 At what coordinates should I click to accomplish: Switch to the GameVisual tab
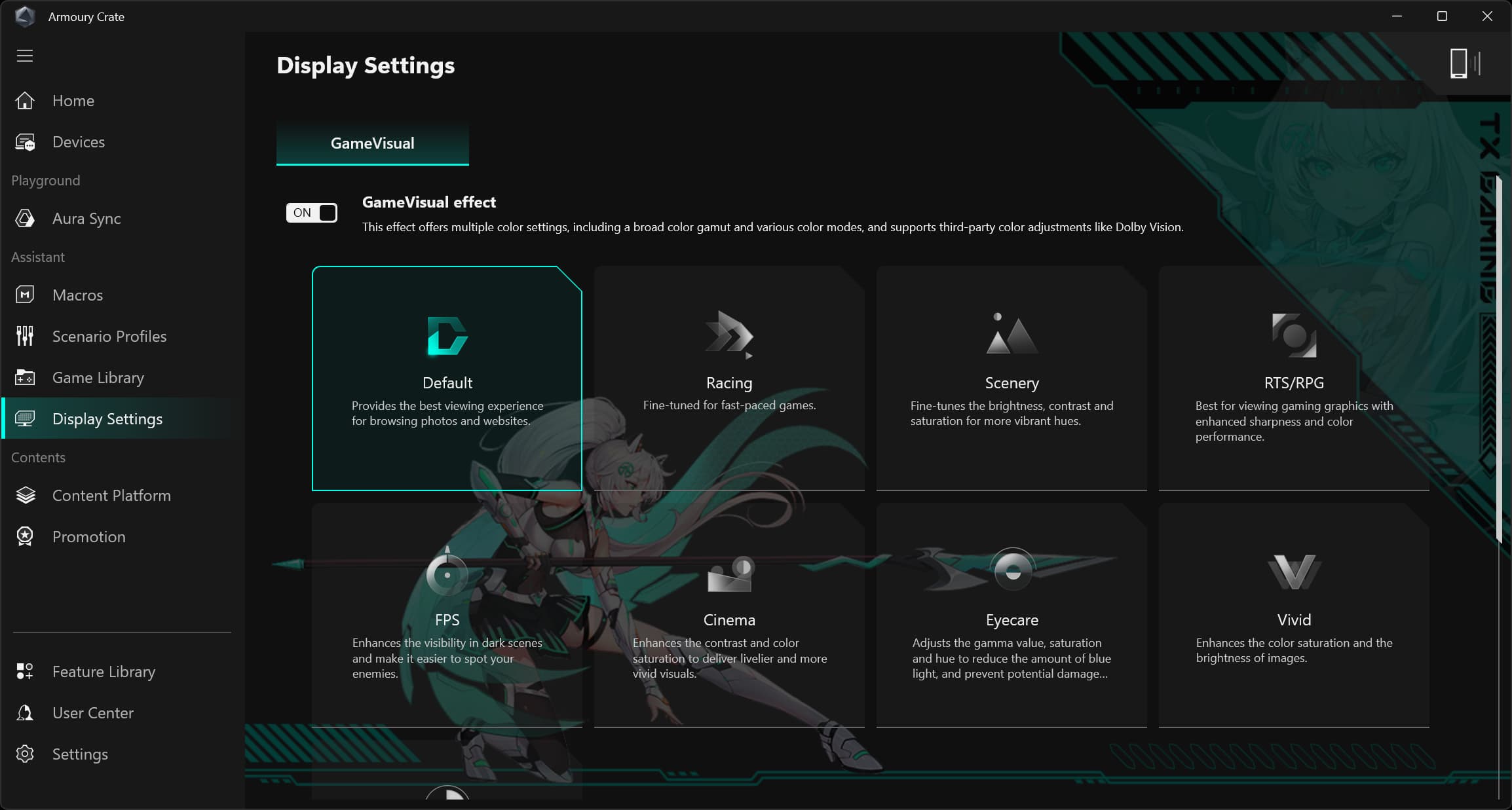tap(372, 143)
